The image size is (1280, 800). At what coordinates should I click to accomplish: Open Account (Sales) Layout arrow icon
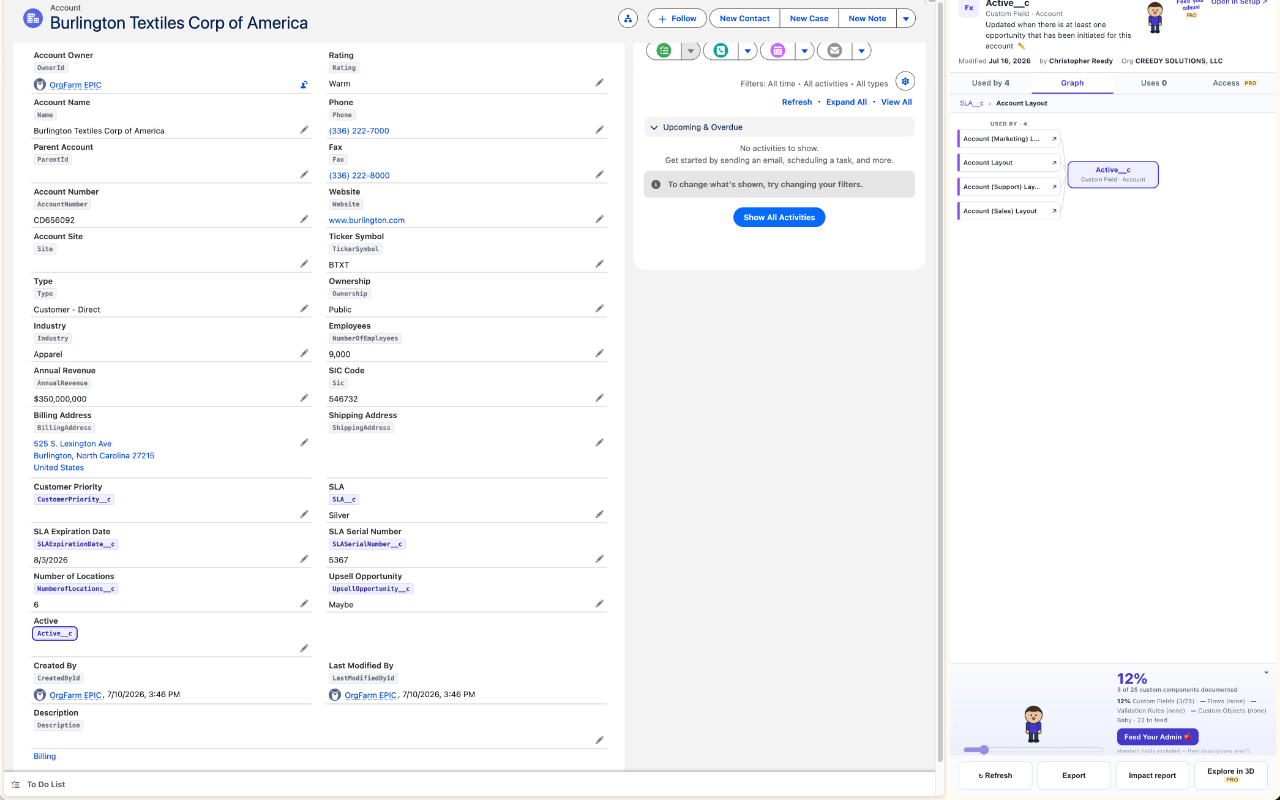pyautogui.click(x=1054, y=211)
